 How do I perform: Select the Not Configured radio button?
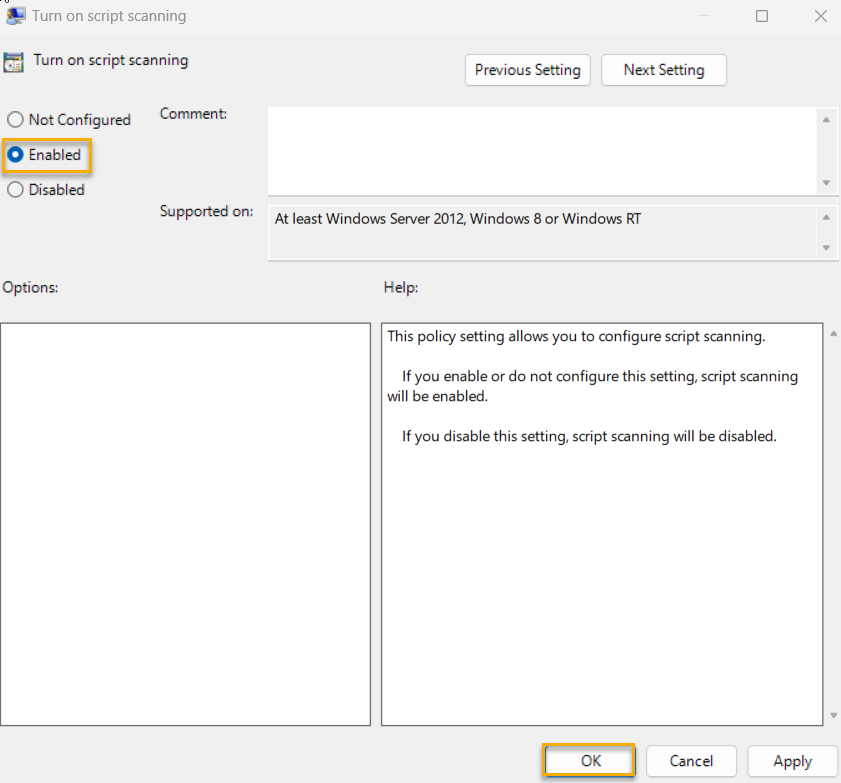(x=15, y=119)
